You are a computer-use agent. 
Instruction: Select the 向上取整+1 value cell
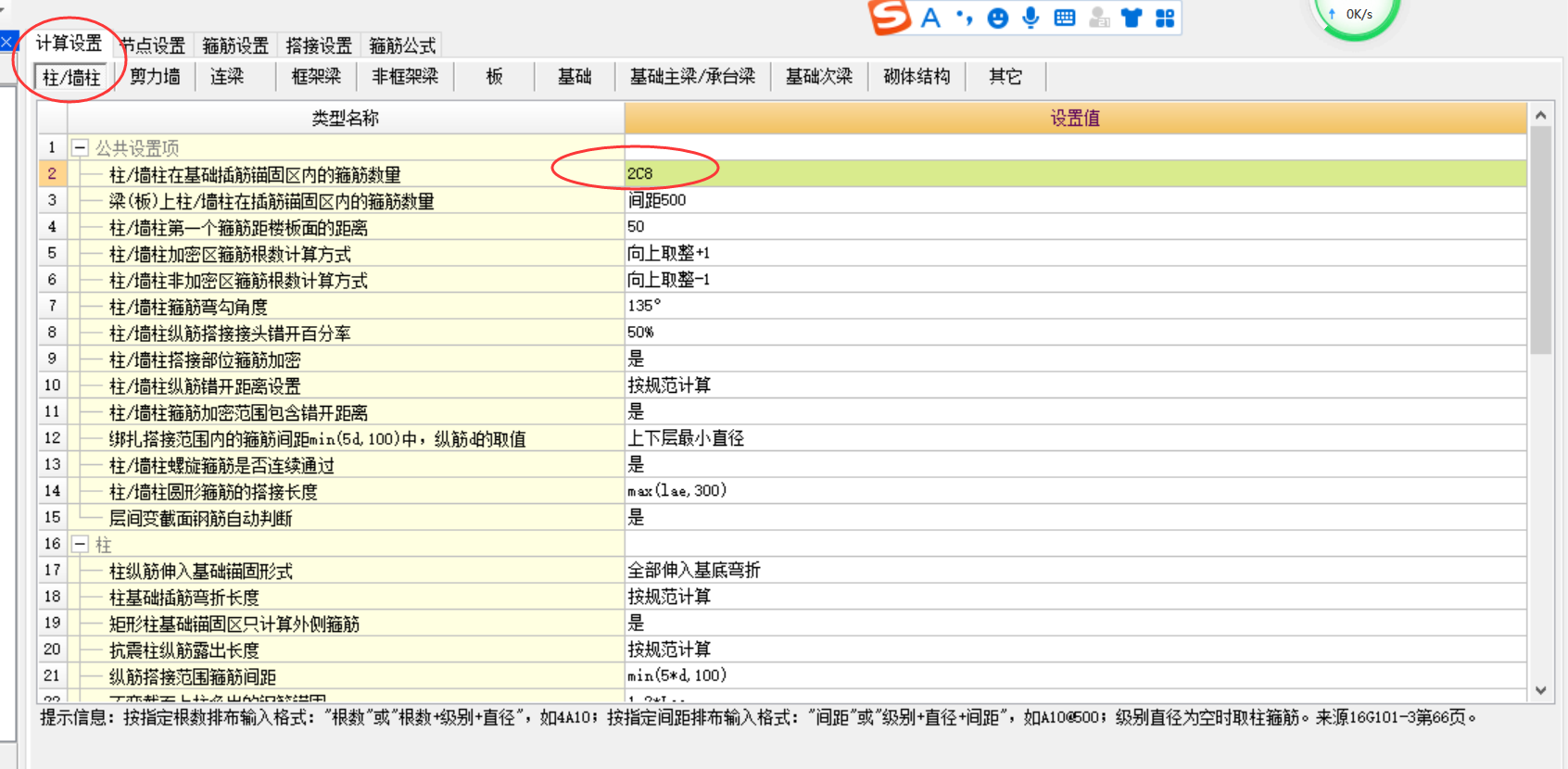(x=1075, y=253)
